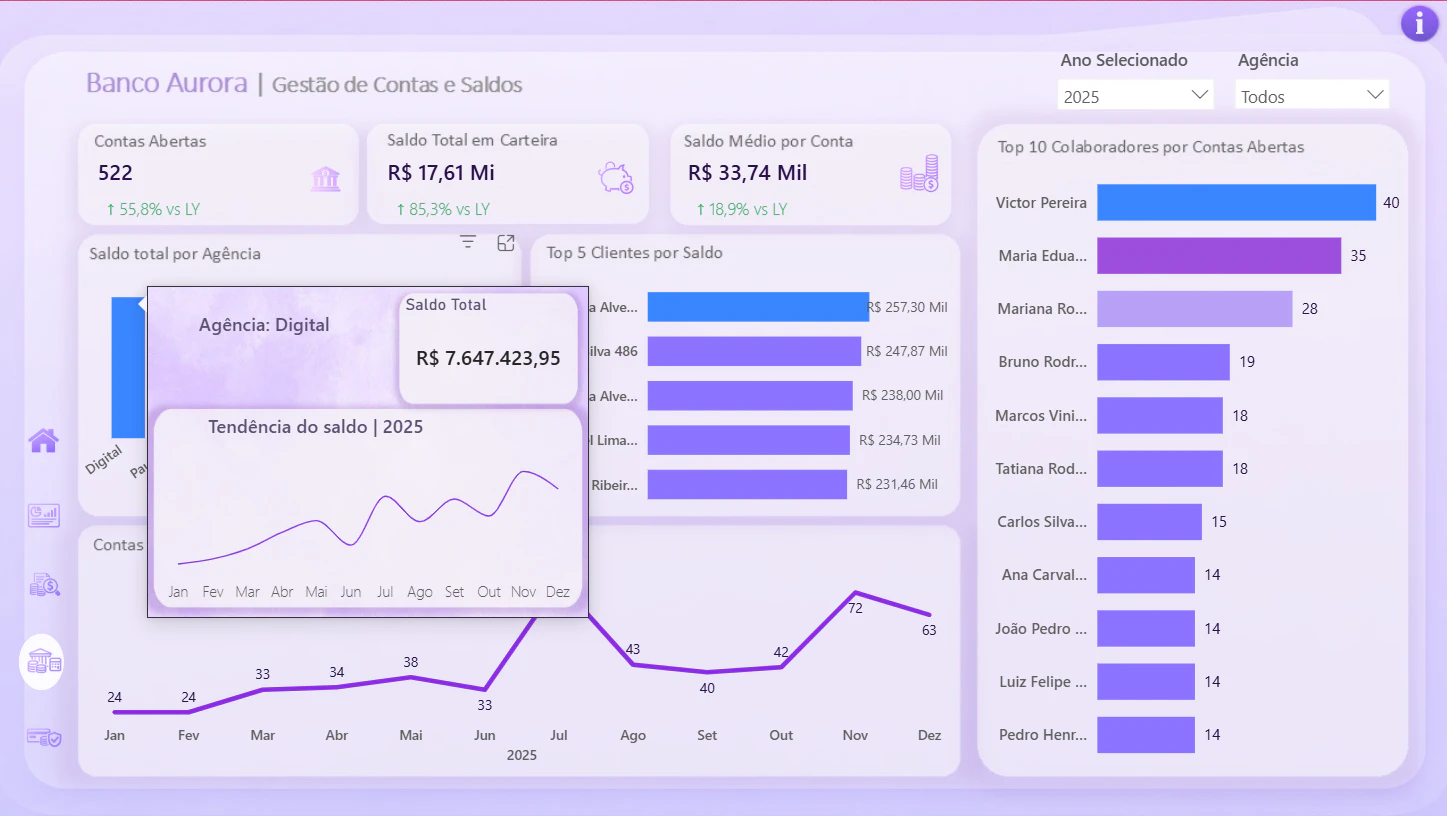
Task: Click the 40 data label for Set
Action: [707, 688]
